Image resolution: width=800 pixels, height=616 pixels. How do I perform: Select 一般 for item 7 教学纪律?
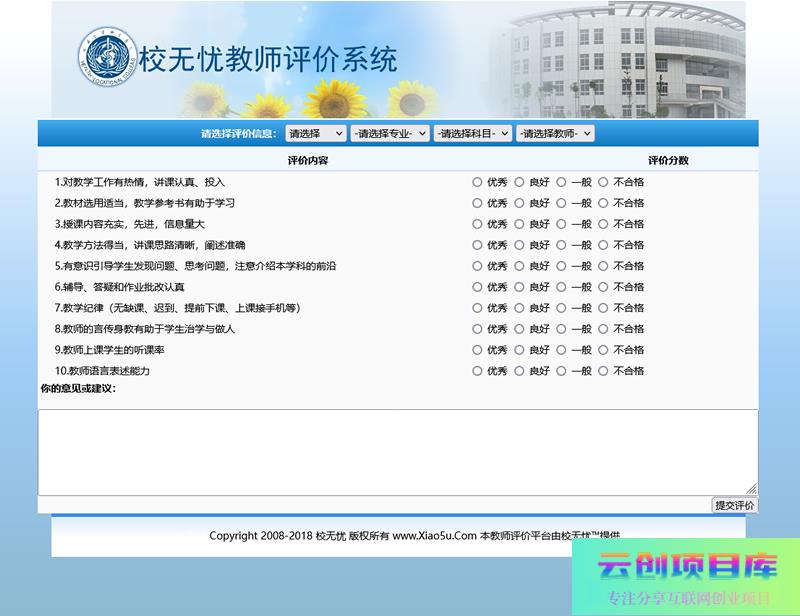pos(561,308)
